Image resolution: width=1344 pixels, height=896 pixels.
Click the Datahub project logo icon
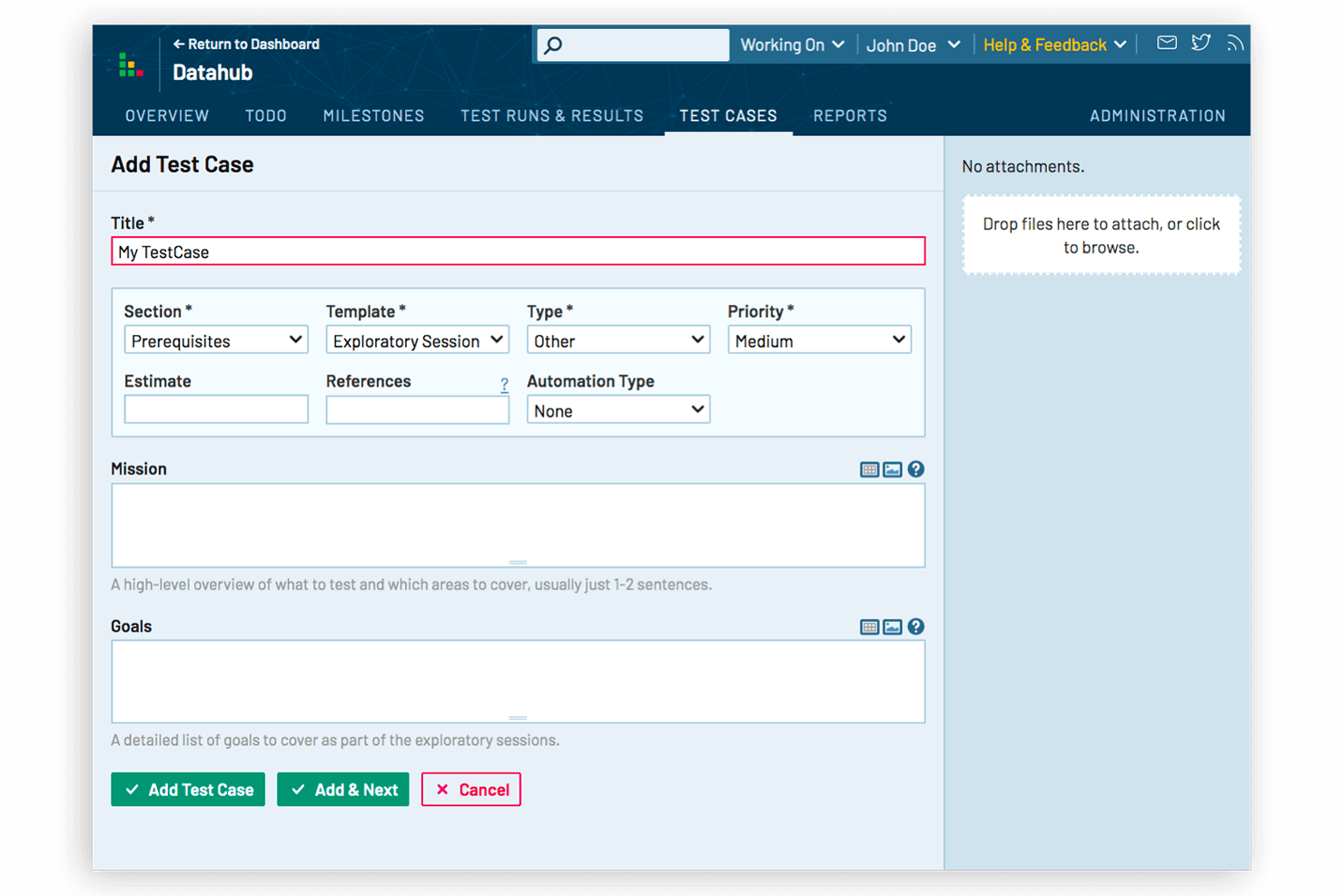click(x=131, y=64)
